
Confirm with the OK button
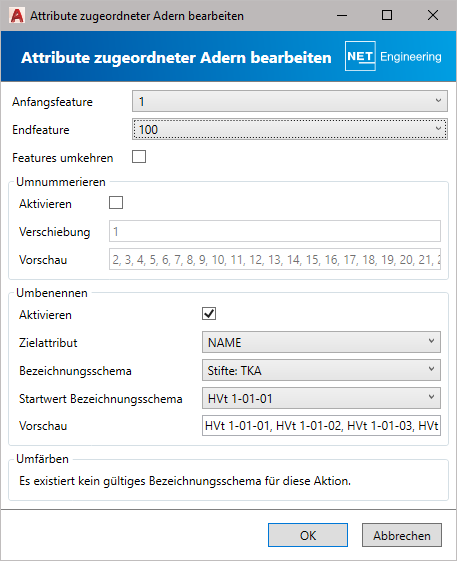tap(308, 535)
